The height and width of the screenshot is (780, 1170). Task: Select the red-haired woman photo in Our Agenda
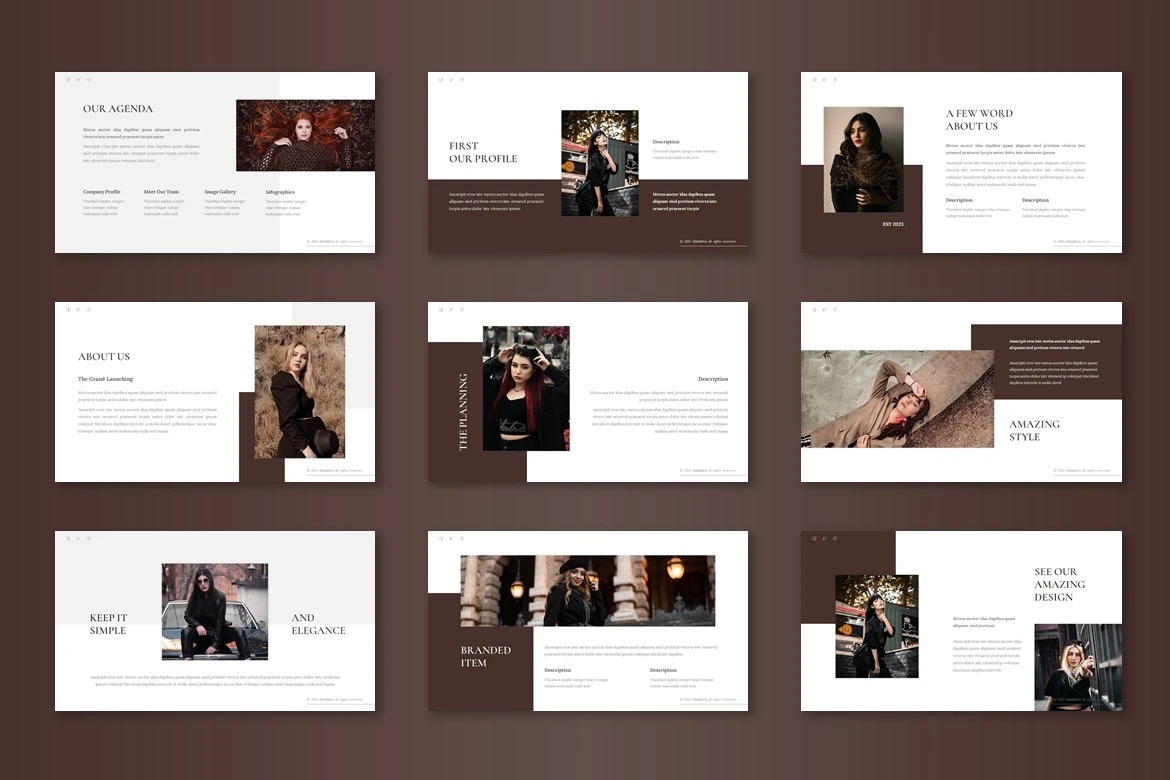point(305,135)
